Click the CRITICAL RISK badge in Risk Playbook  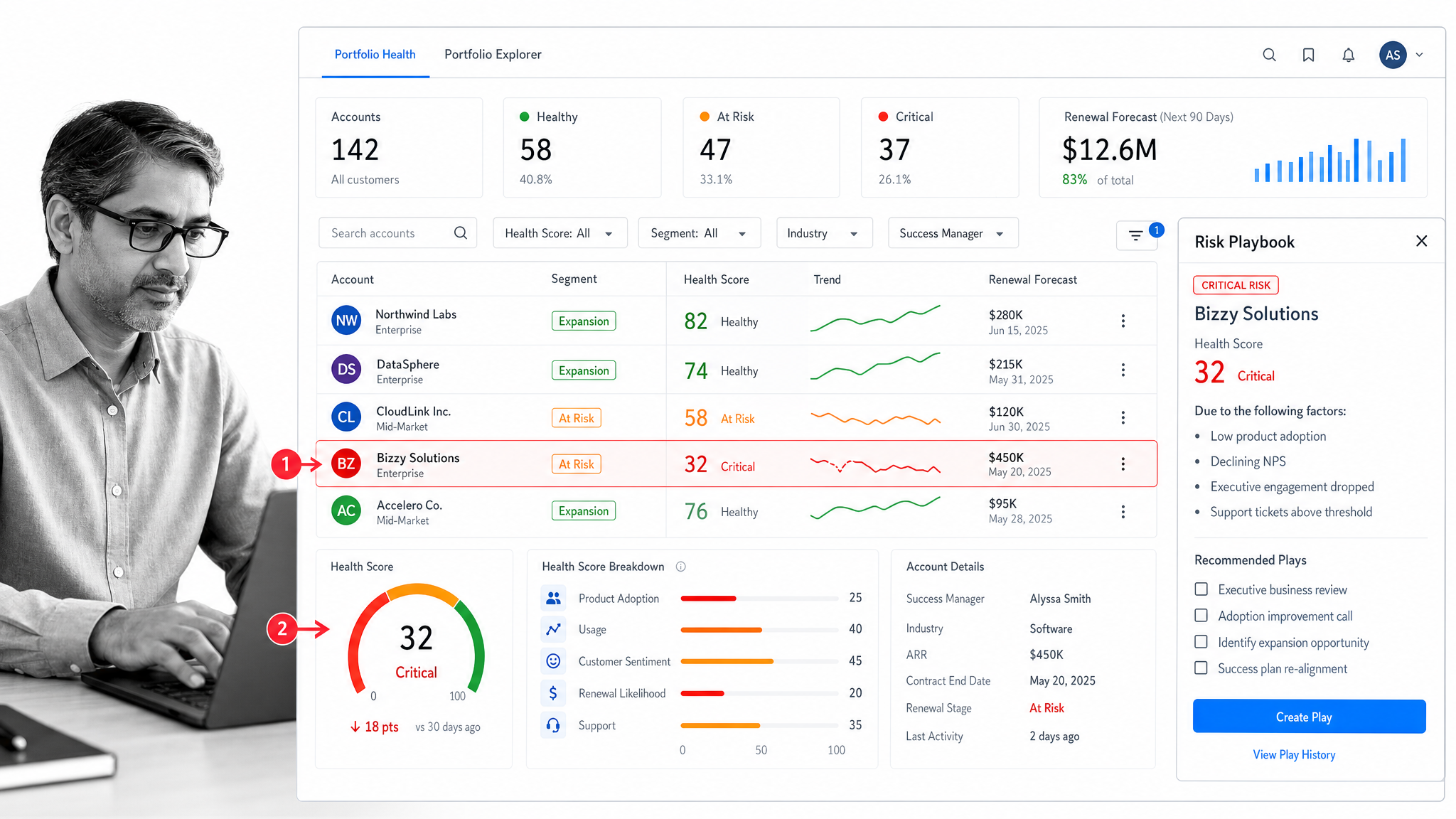coord(1236,285)
